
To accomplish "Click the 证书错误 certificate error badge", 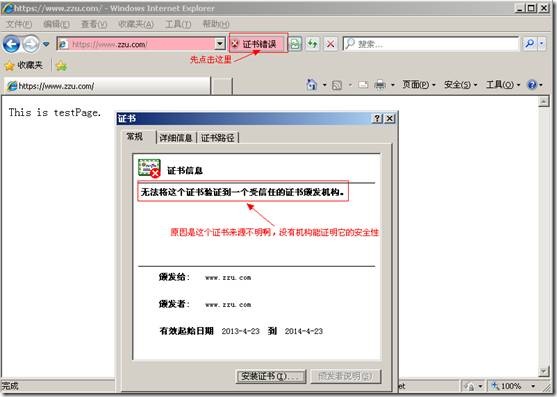I will [x=258, y=44].
